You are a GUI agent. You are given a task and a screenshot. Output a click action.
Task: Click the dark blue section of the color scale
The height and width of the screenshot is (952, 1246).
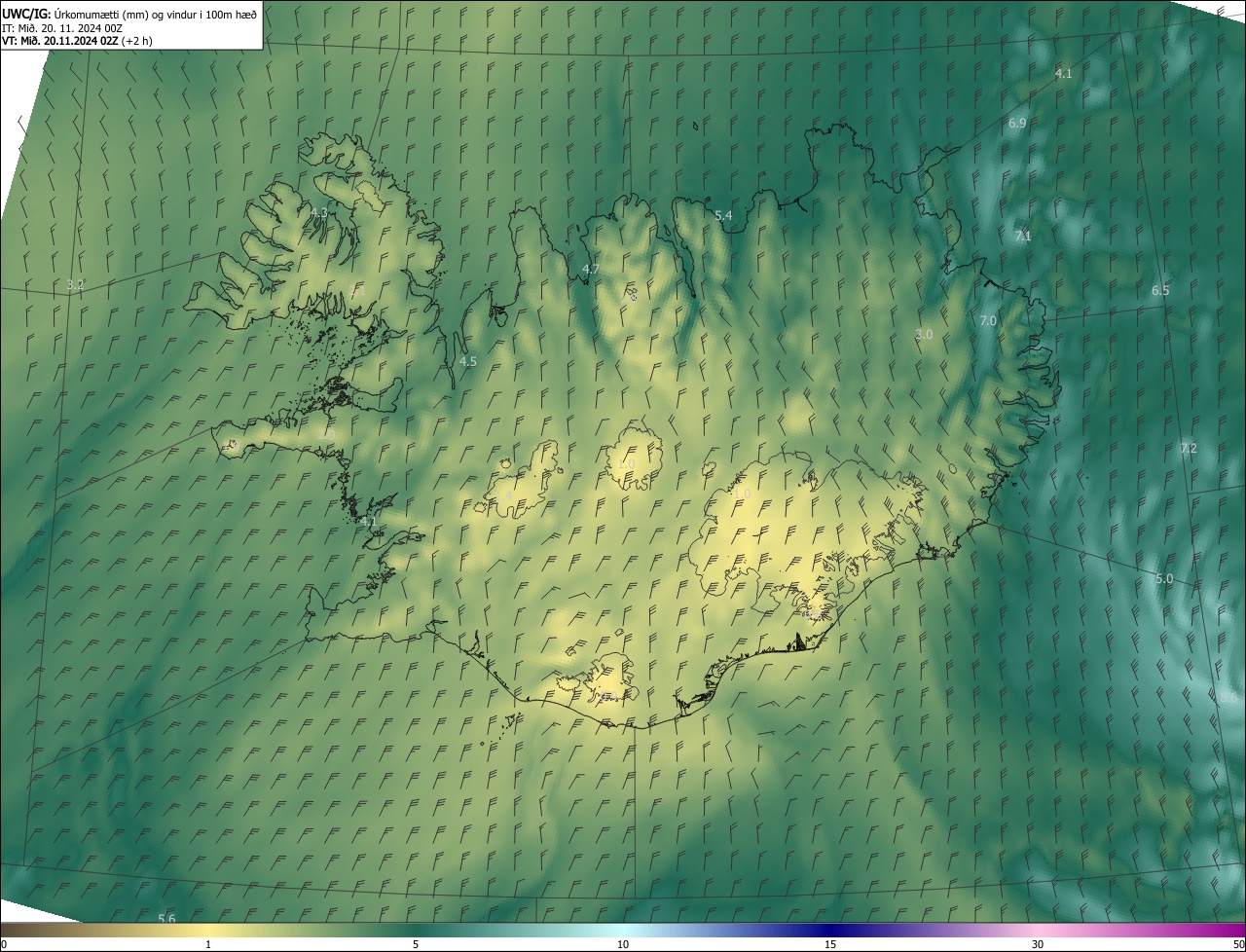[x=832, y=932]
